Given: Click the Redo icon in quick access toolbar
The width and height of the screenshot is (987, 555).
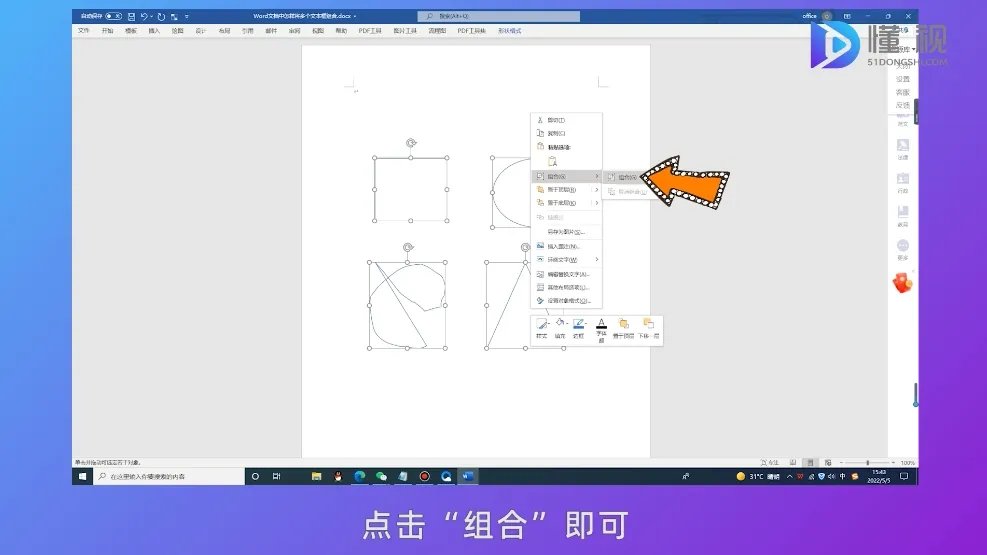Looking at the screenshot, I should (161, 16).
